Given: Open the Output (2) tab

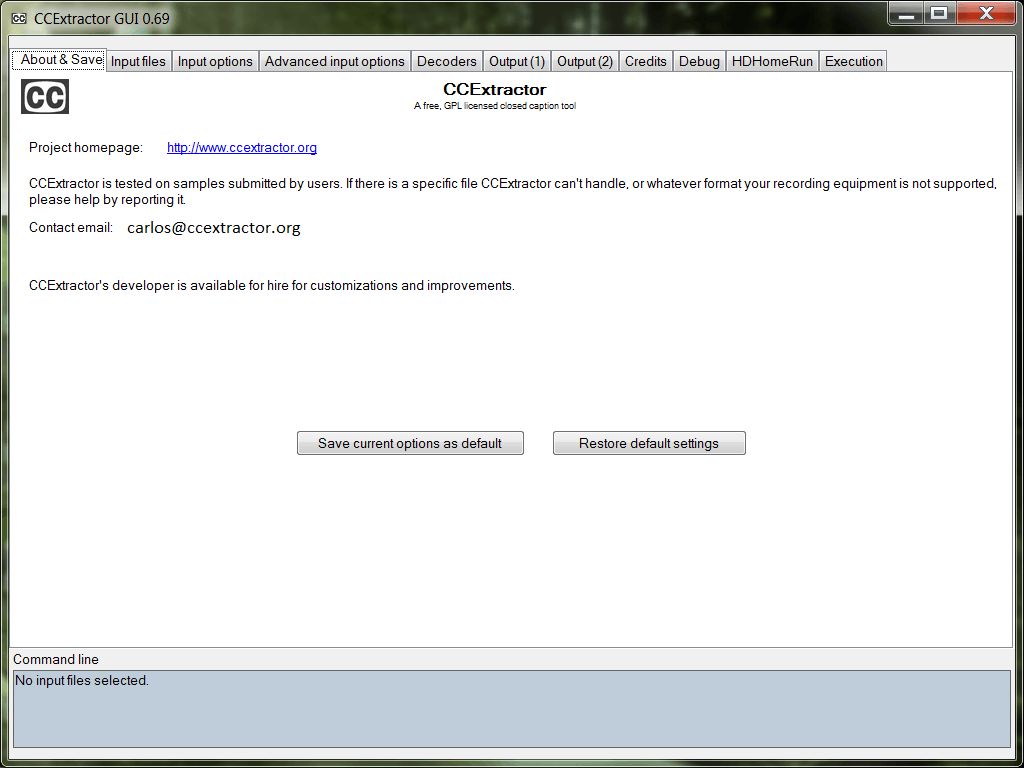Looking at the screenshot, I should tap(585, 61).
